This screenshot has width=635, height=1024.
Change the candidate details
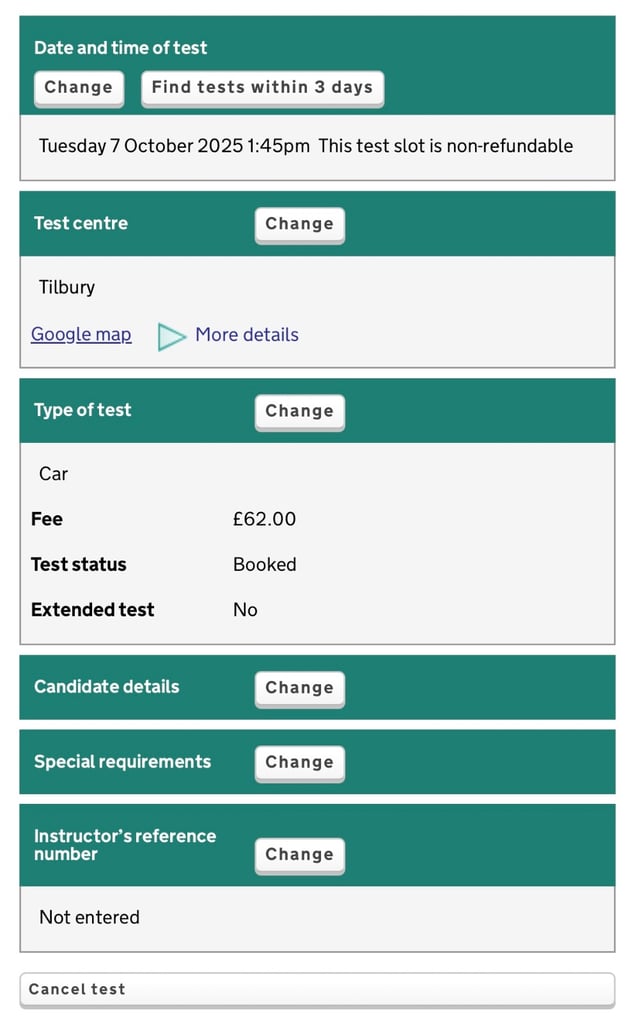(x=299, y=688)
